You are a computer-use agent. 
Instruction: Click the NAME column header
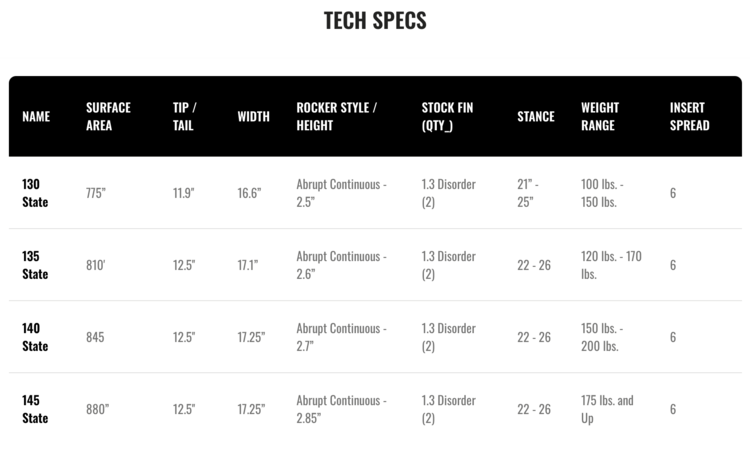(x=36, y=116)
